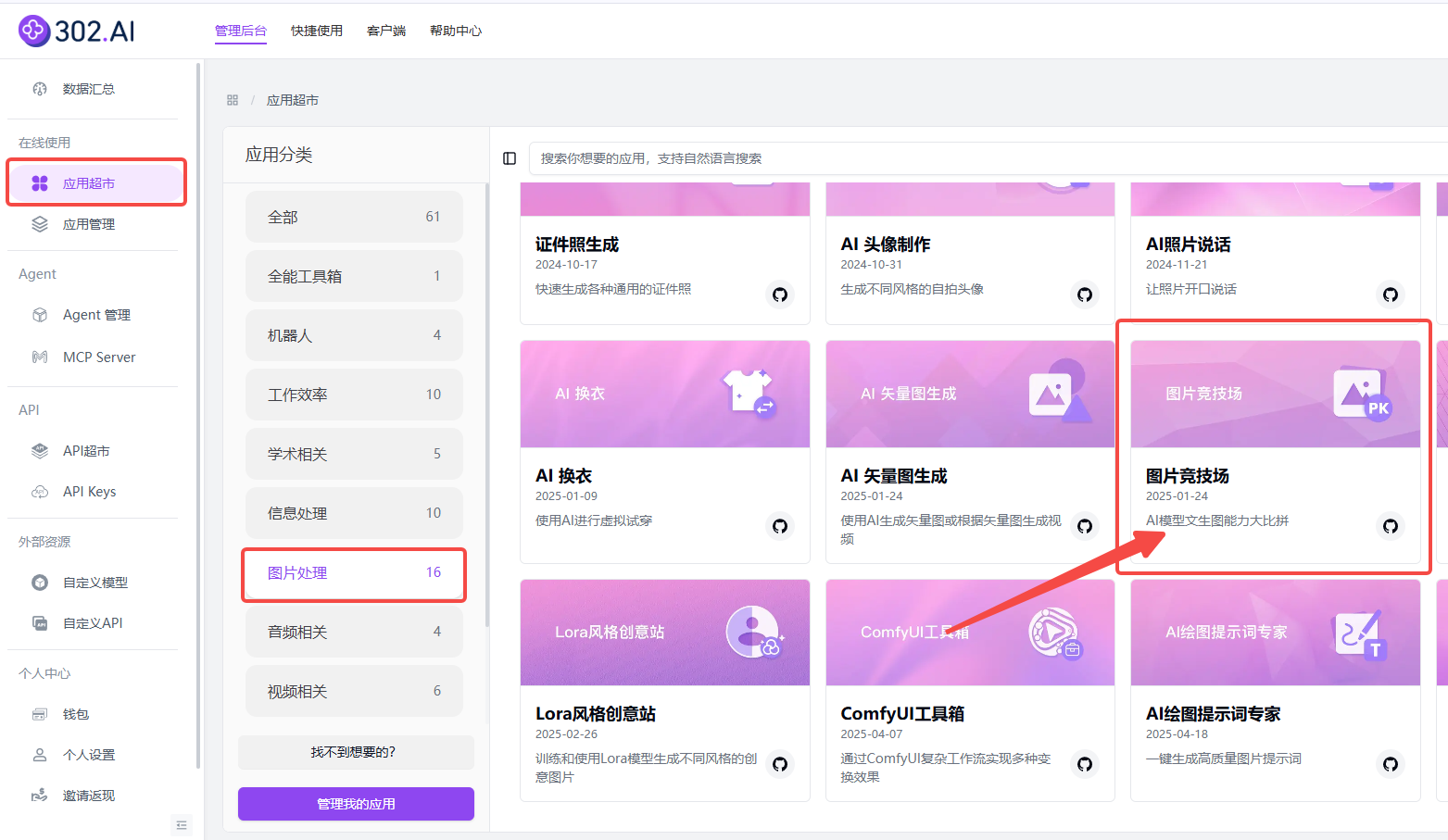Click the API超市 icon in sidebar
Image resolution: width=1448 pixels, height=840 pixels.
(x=40, y=451)
